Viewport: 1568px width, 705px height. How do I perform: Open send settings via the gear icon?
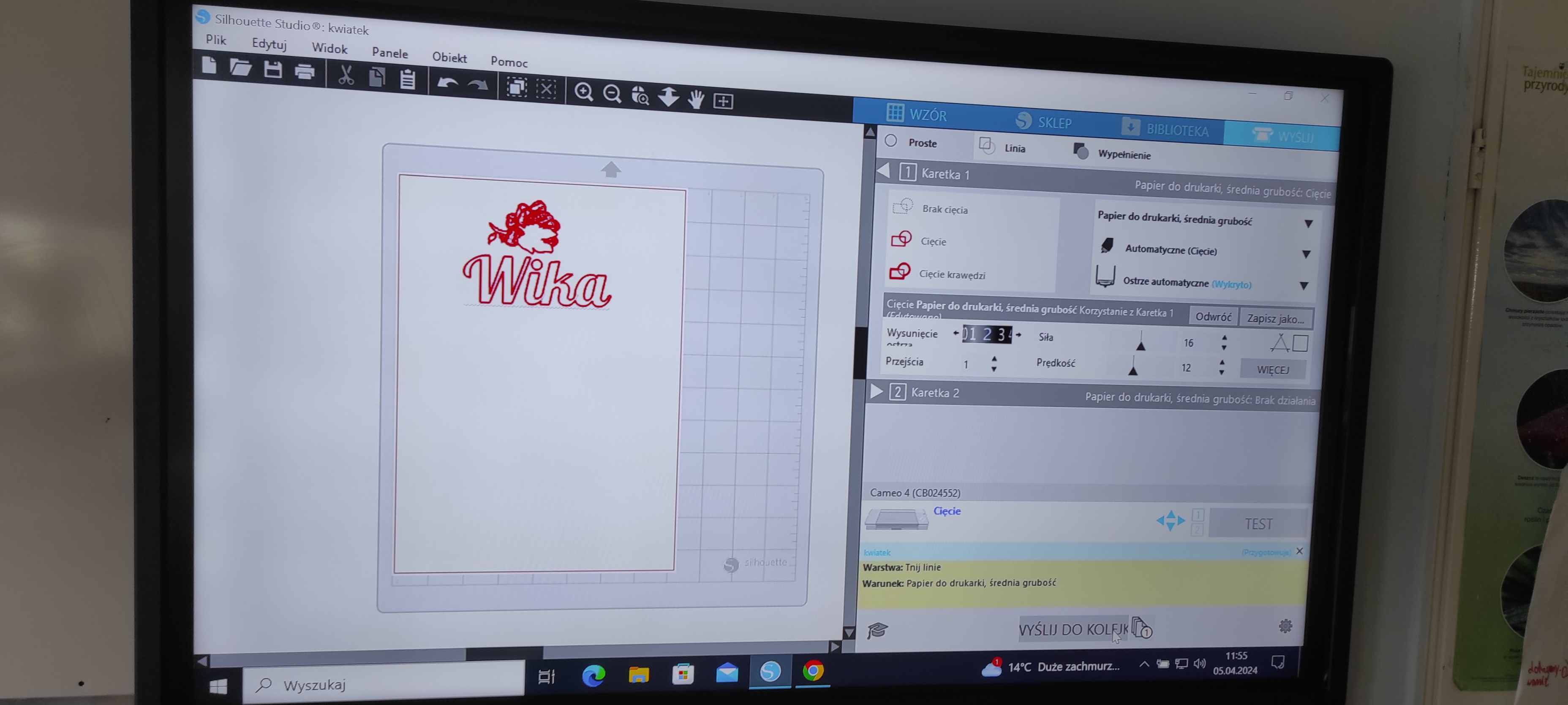pyautogui.click(x=1285, y=626)
